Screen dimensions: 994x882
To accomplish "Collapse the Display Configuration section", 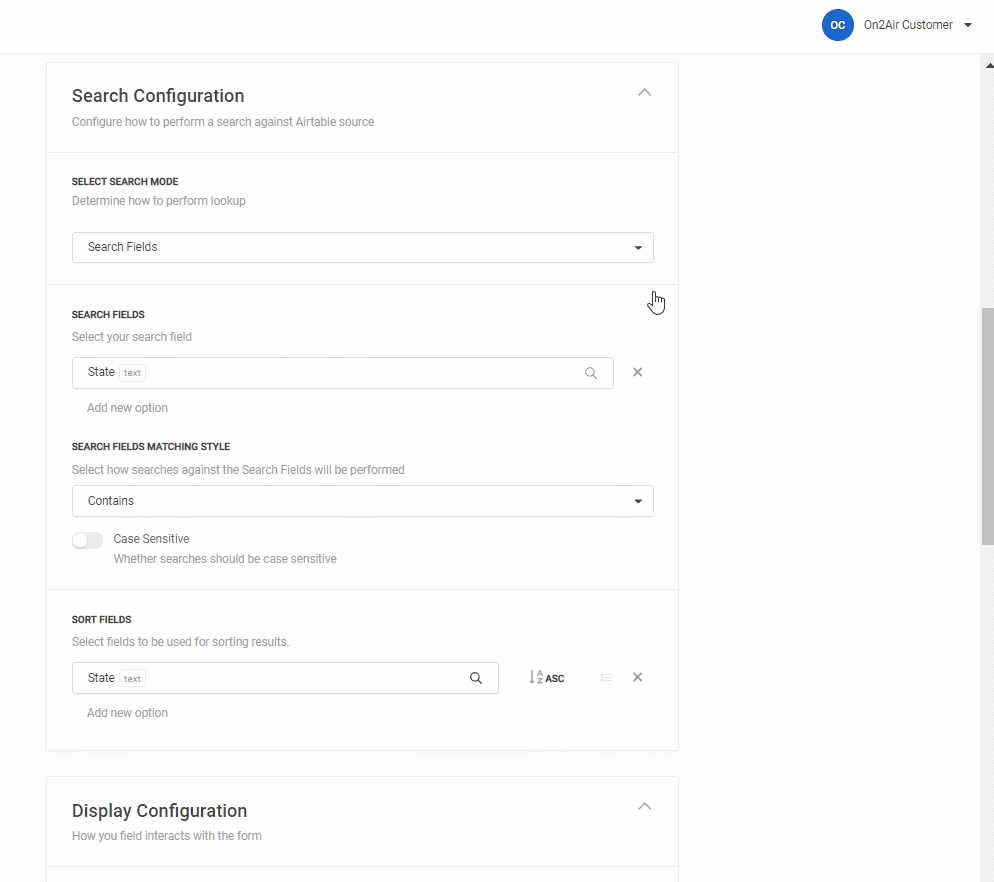I will tap(644, 806).
